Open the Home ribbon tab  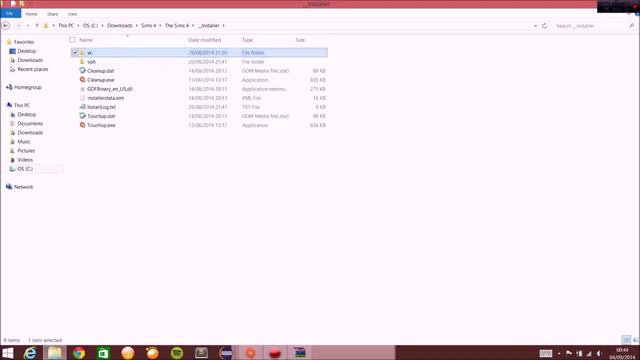tap(31, 14)
